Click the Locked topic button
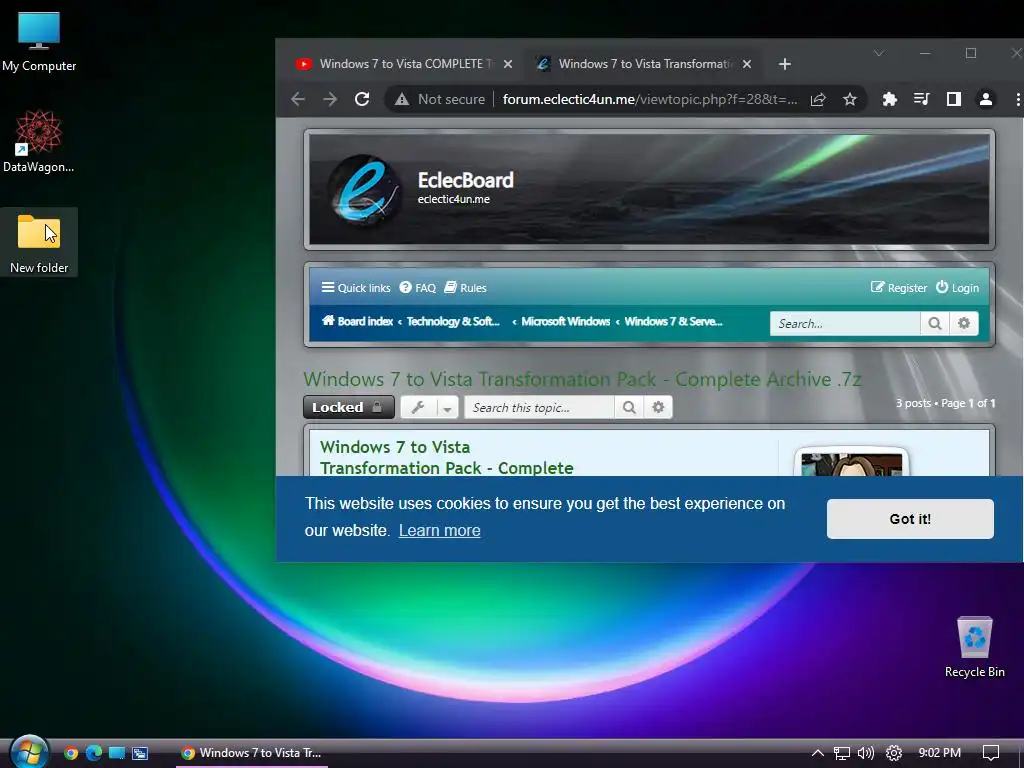The height and width of the screenshot is (768, 1024). 349,407
